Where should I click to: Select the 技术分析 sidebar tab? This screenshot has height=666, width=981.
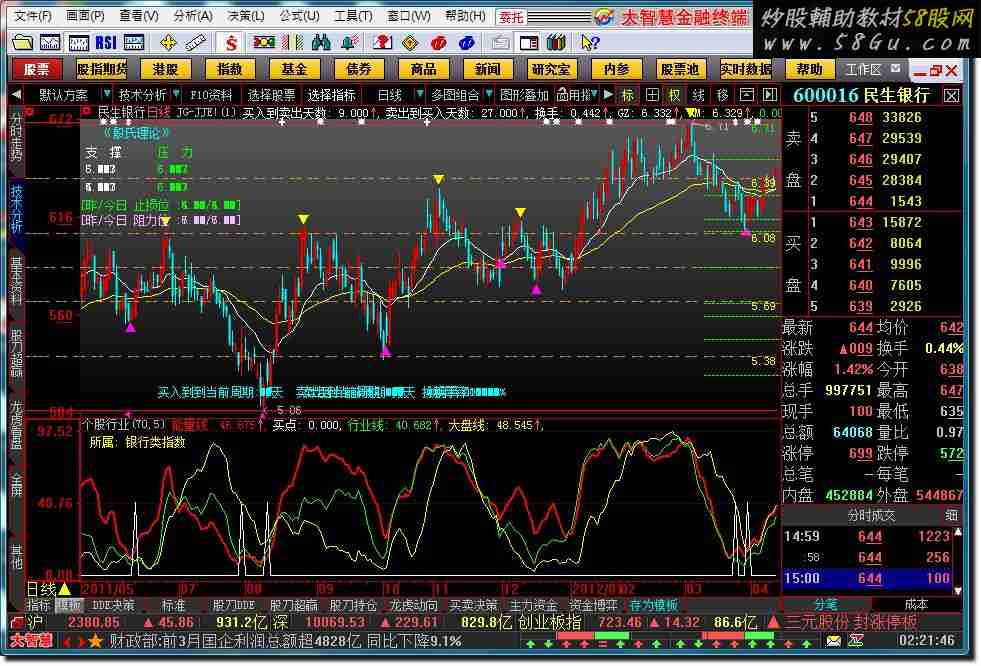pyautogui.click(x=17, y=208)
